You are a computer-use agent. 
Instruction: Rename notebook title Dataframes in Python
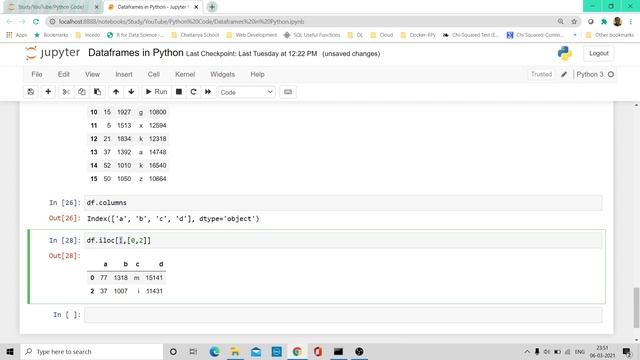tap(136, 53)
